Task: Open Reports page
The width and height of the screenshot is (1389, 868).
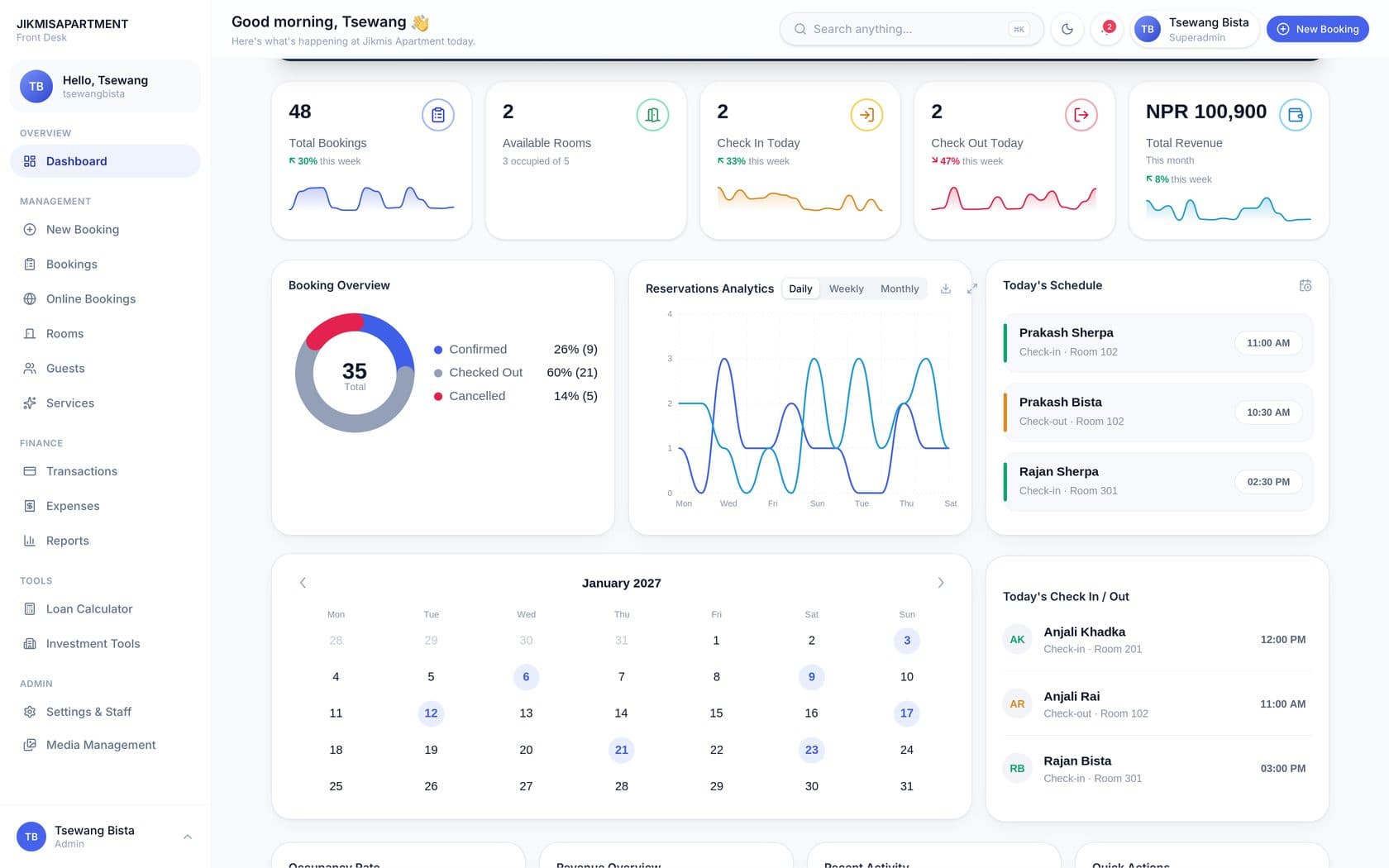Action: point(105,541)
